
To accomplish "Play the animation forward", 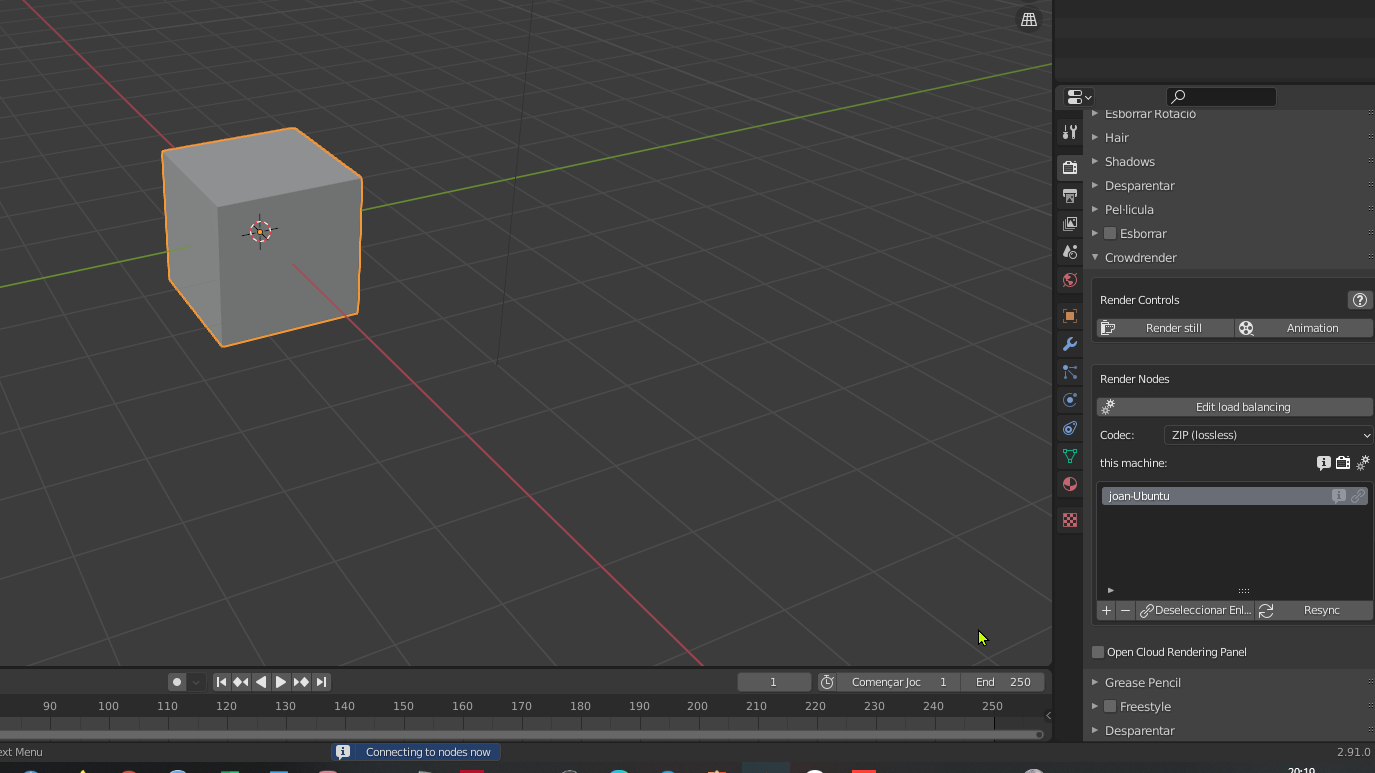I will [281, 682].
